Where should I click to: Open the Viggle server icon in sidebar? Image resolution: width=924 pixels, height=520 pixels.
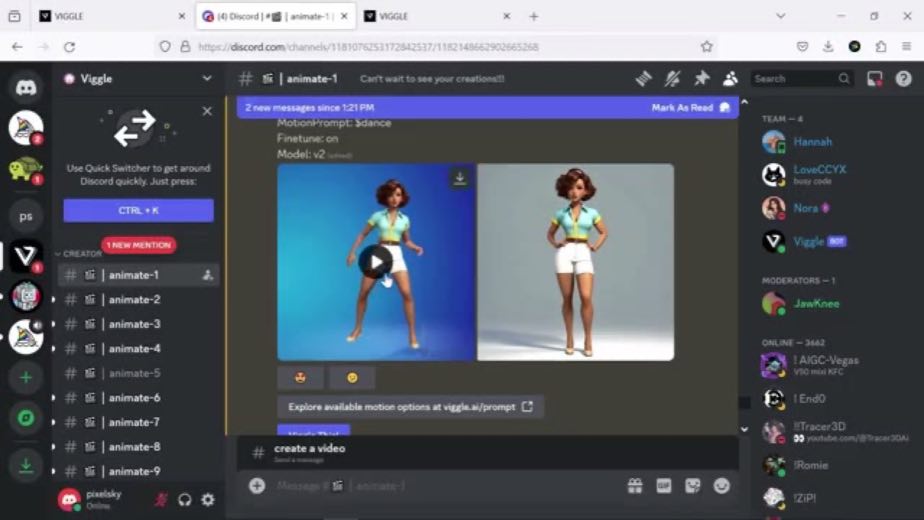coord(25,256)
